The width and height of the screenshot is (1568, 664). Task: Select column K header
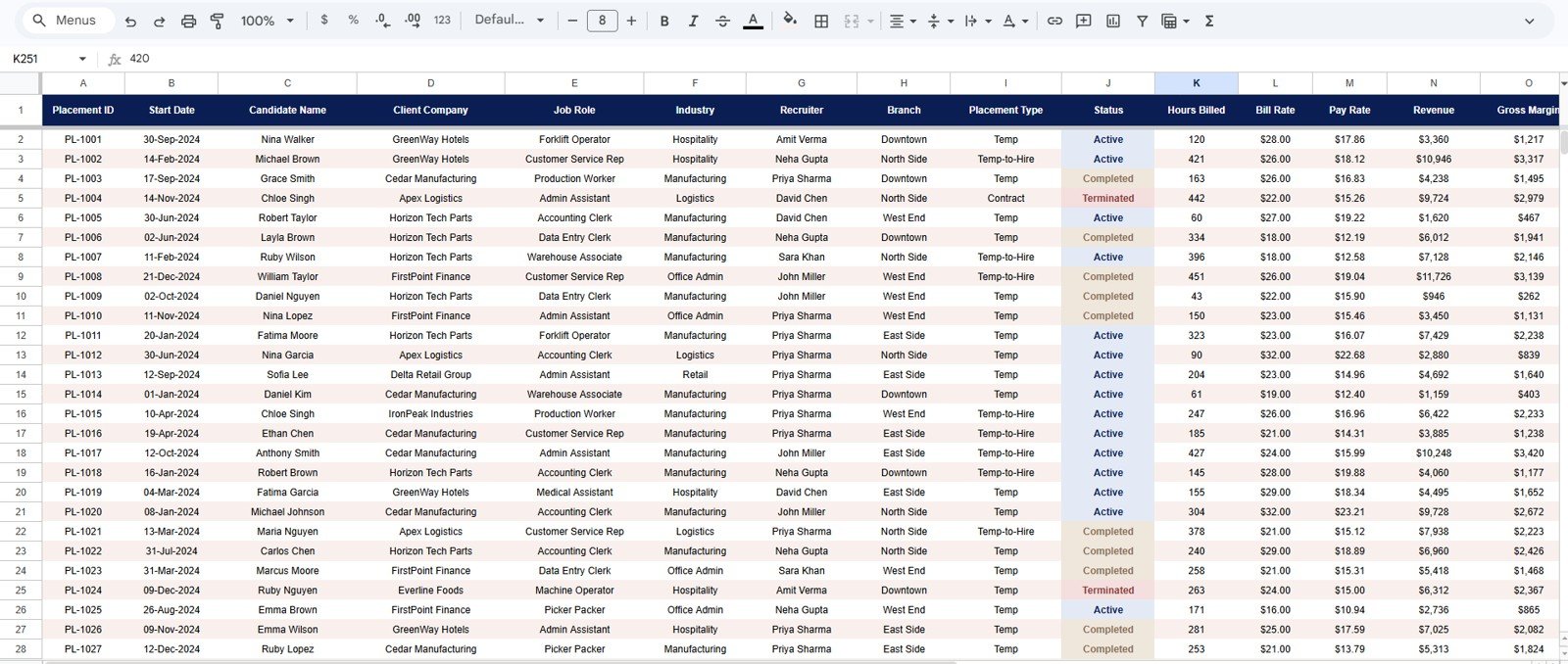point(1196,83)
